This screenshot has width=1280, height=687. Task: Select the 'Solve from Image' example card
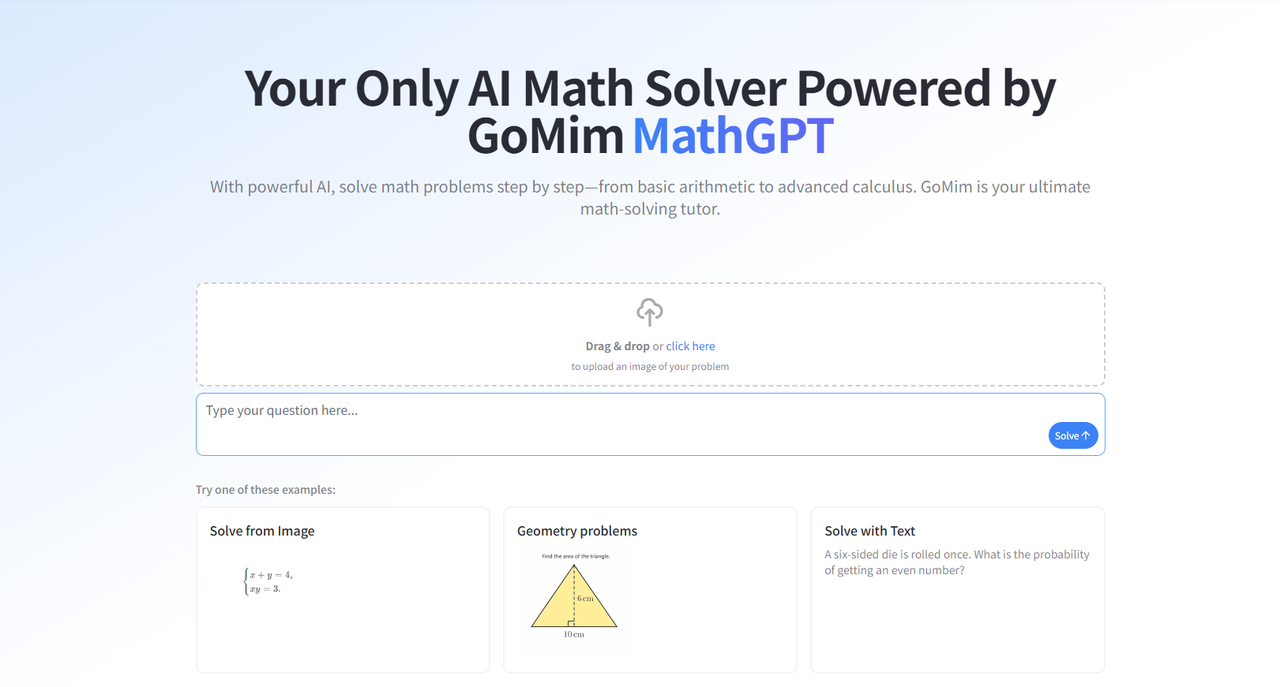[343, 590]
